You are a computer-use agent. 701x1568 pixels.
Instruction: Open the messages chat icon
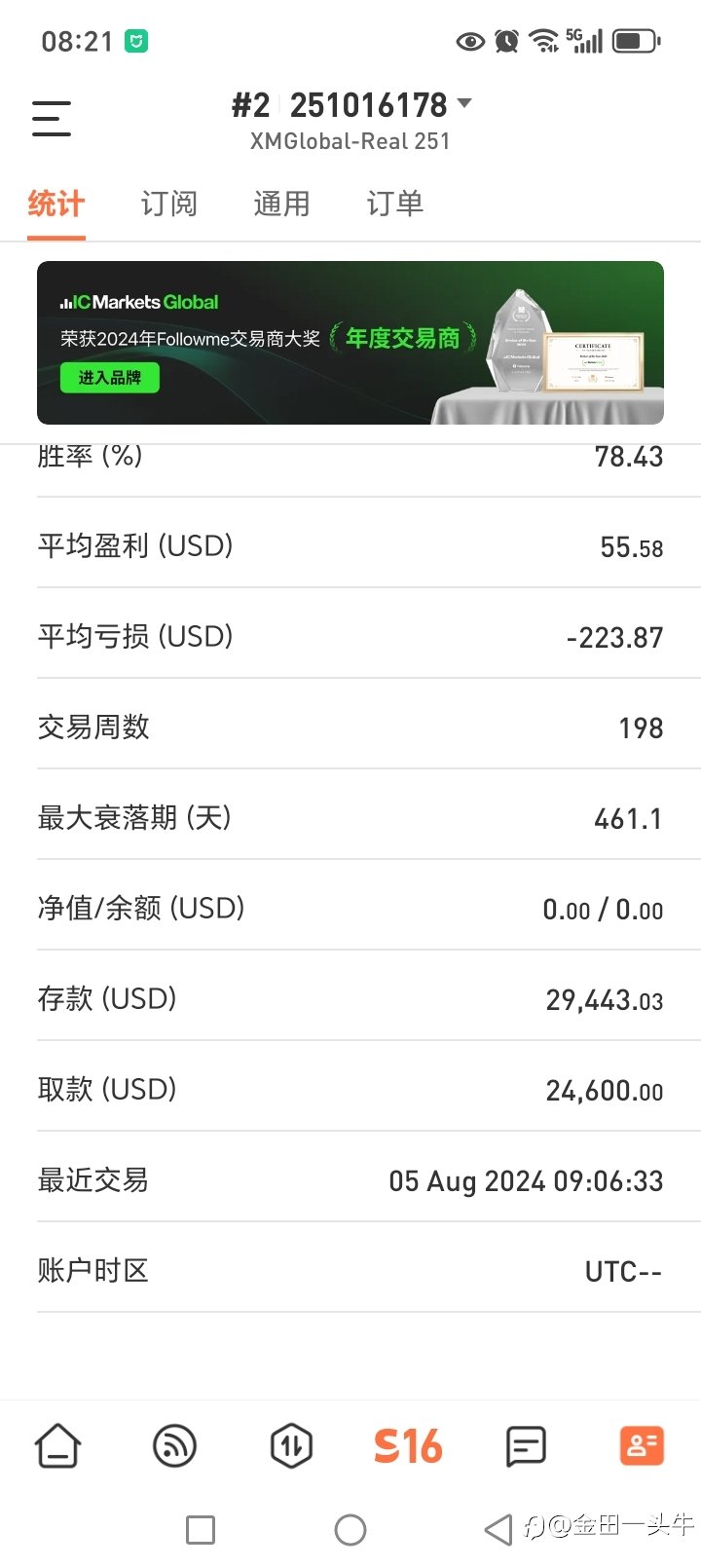coord(526,1446)
